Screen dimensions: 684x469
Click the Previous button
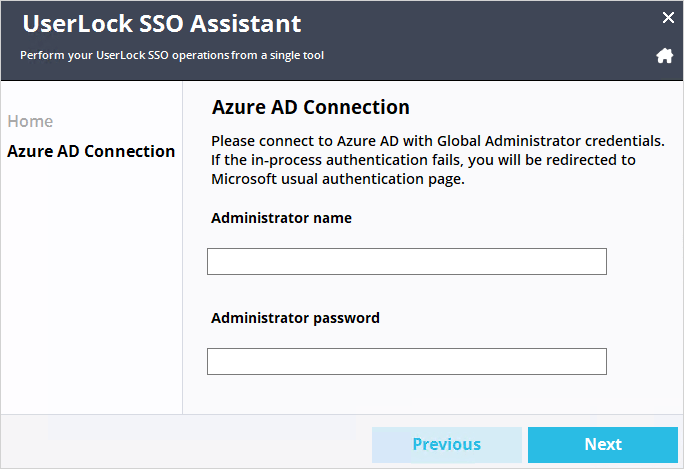click(x=447, y=445)
